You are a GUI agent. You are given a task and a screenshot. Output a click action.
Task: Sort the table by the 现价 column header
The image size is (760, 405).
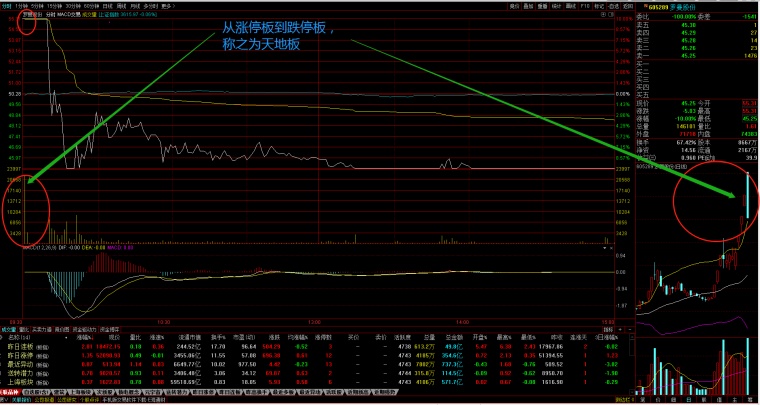(114, 337)
